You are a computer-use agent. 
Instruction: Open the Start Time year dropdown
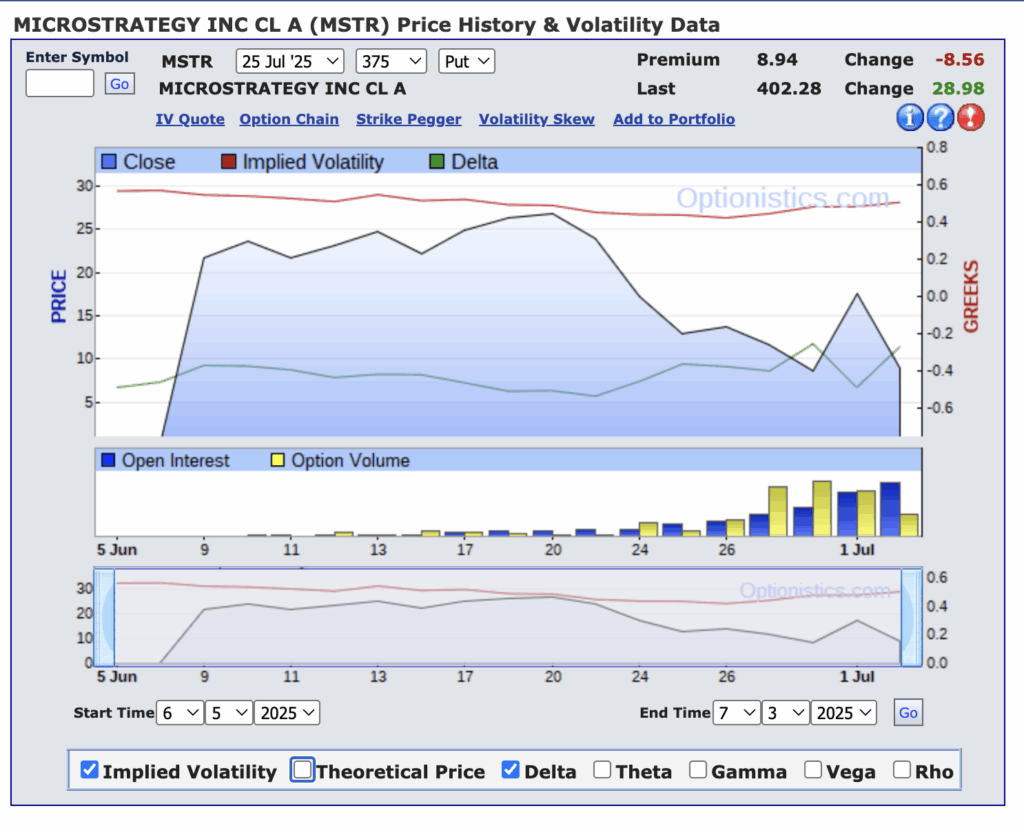point(287,712)
